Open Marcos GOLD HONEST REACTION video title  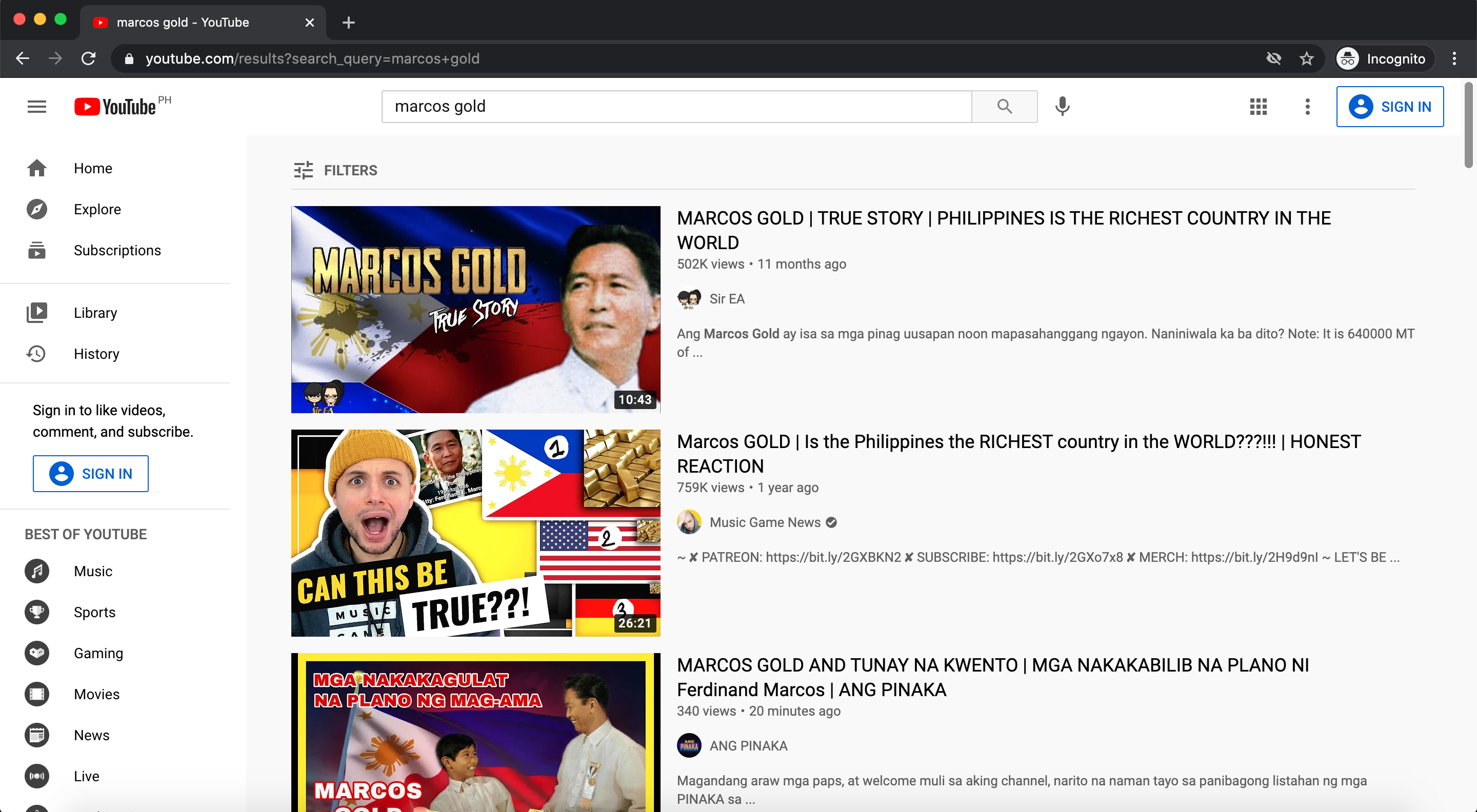[x=1019, y=454]
